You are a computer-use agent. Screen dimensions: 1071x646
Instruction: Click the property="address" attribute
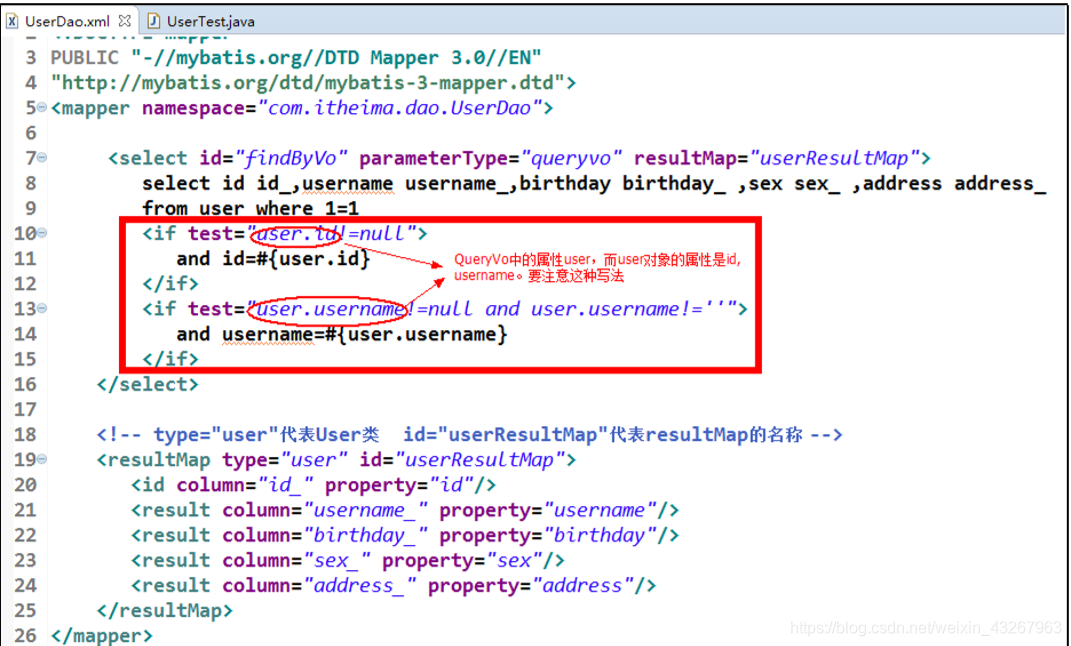pos(531,586)
